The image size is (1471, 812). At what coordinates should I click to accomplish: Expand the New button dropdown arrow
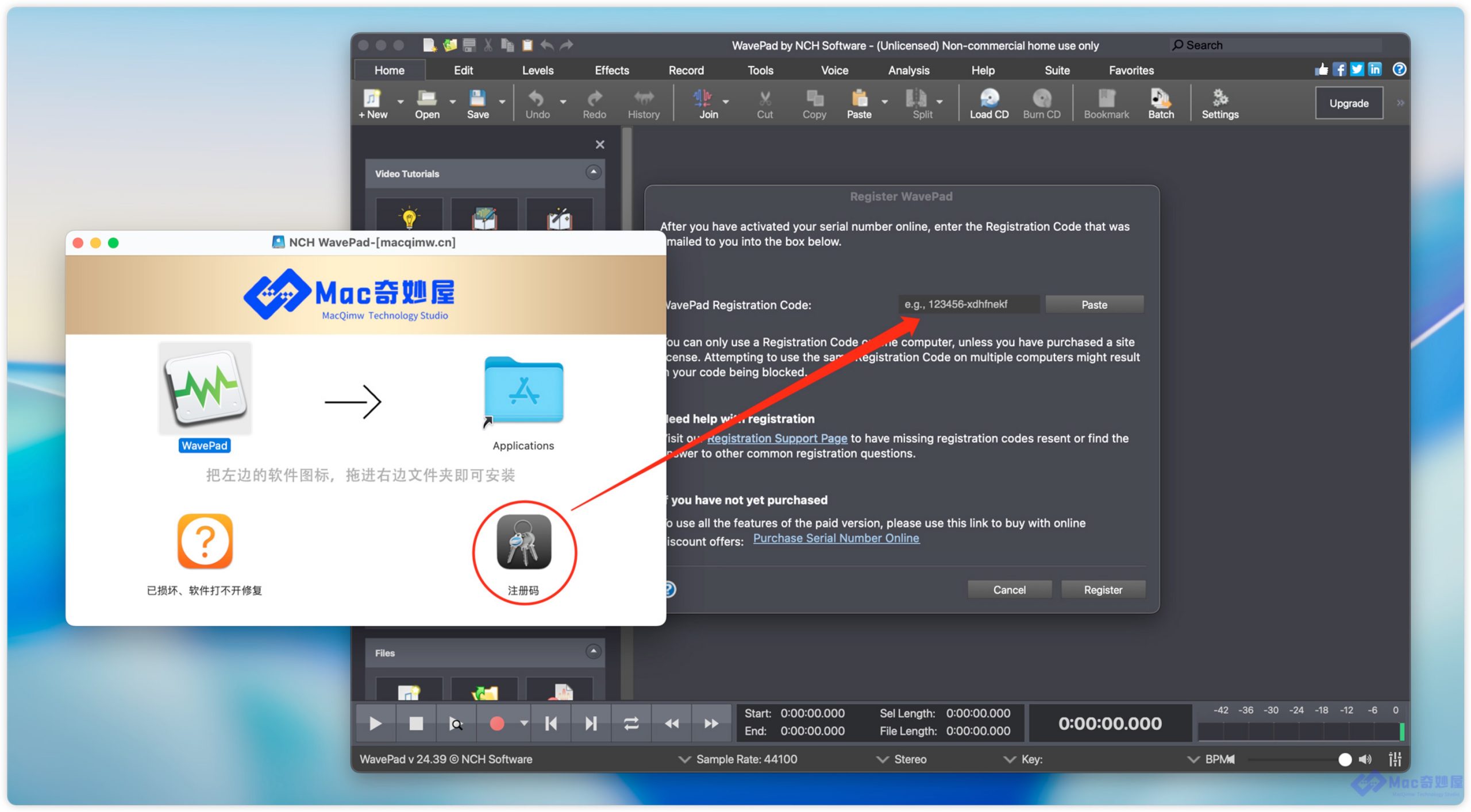click(401, 102)
